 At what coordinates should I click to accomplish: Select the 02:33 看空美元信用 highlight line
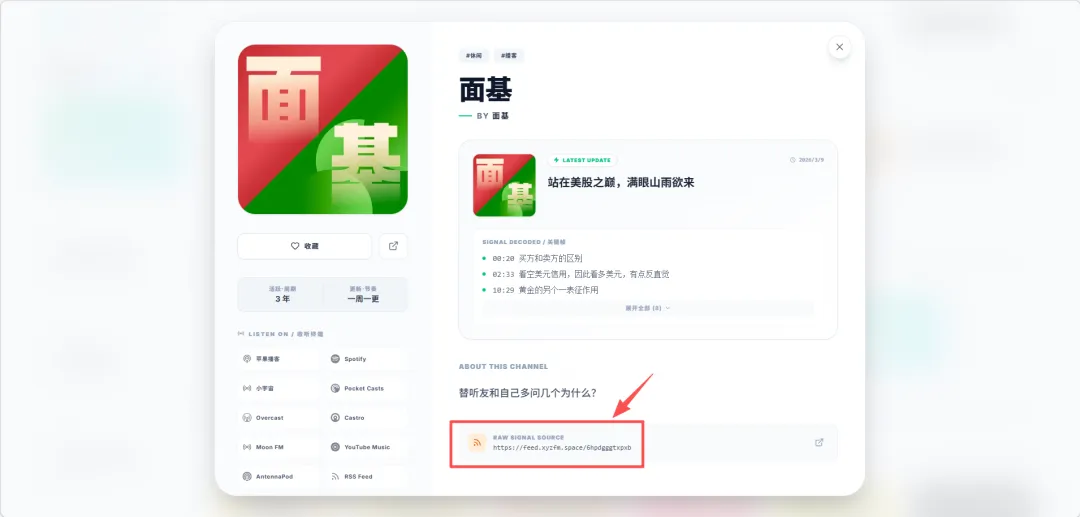(x=580, y=274)
